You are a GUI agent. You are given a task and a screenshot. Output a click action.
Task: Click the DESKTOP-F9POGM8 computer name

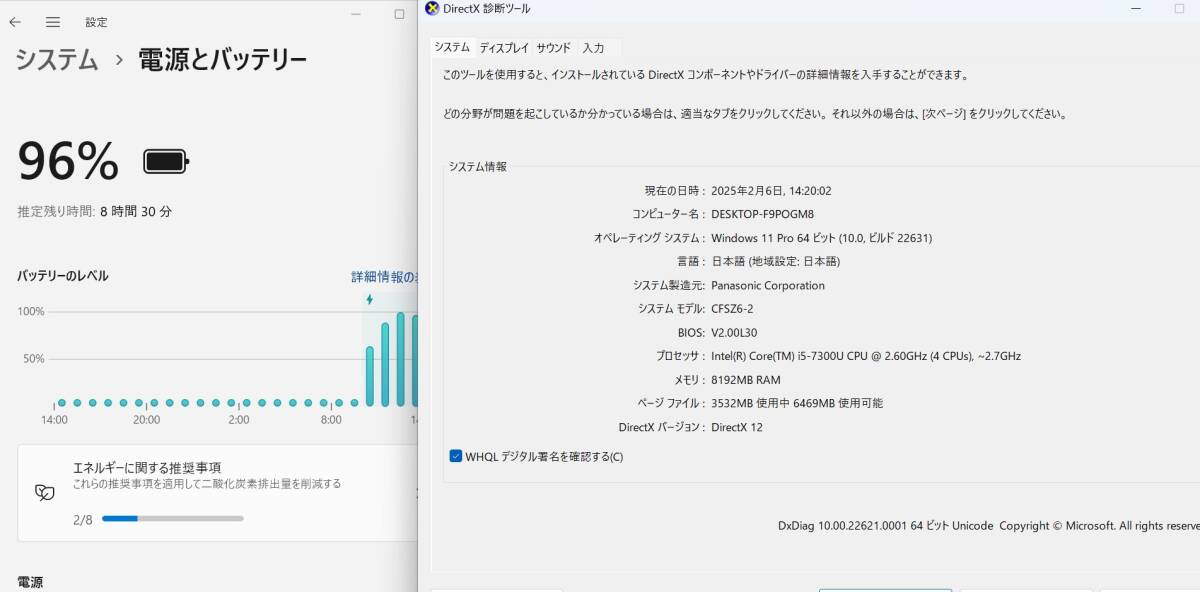point(762,214)
